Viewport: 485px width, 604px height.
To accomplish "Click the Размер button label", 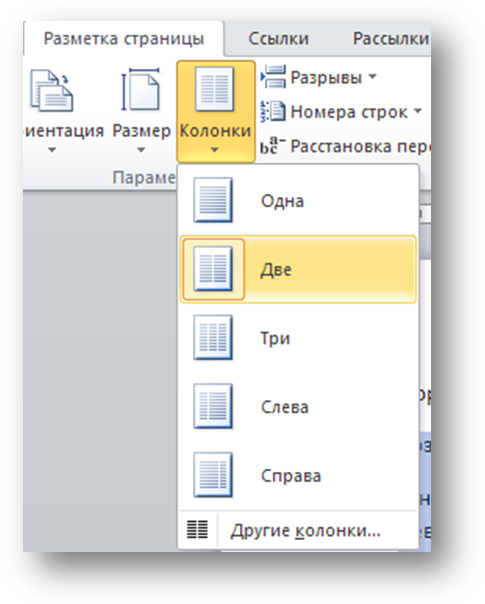I will [x=141, y=131].
